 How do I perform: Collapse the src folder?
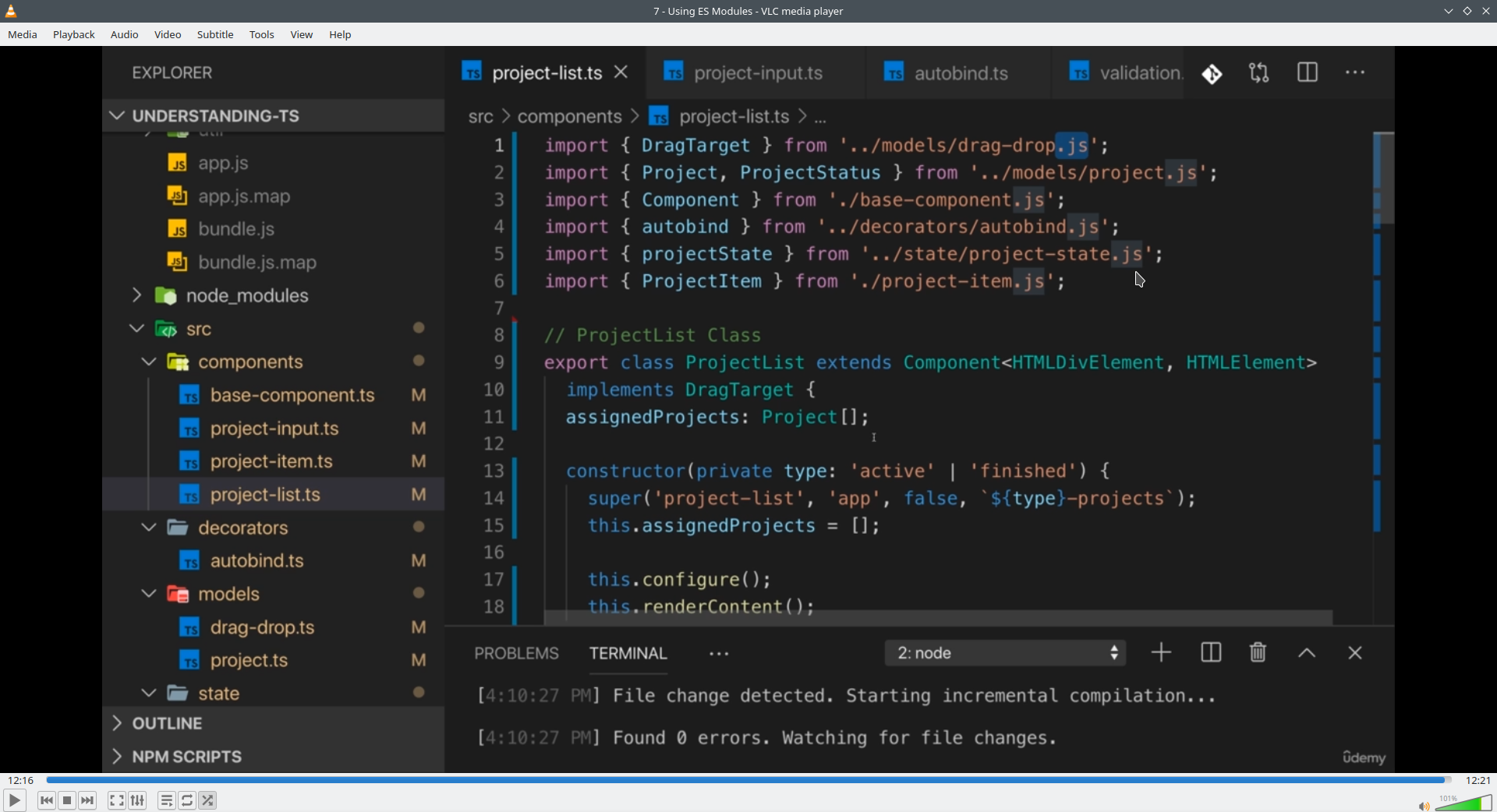pos(137,329)
